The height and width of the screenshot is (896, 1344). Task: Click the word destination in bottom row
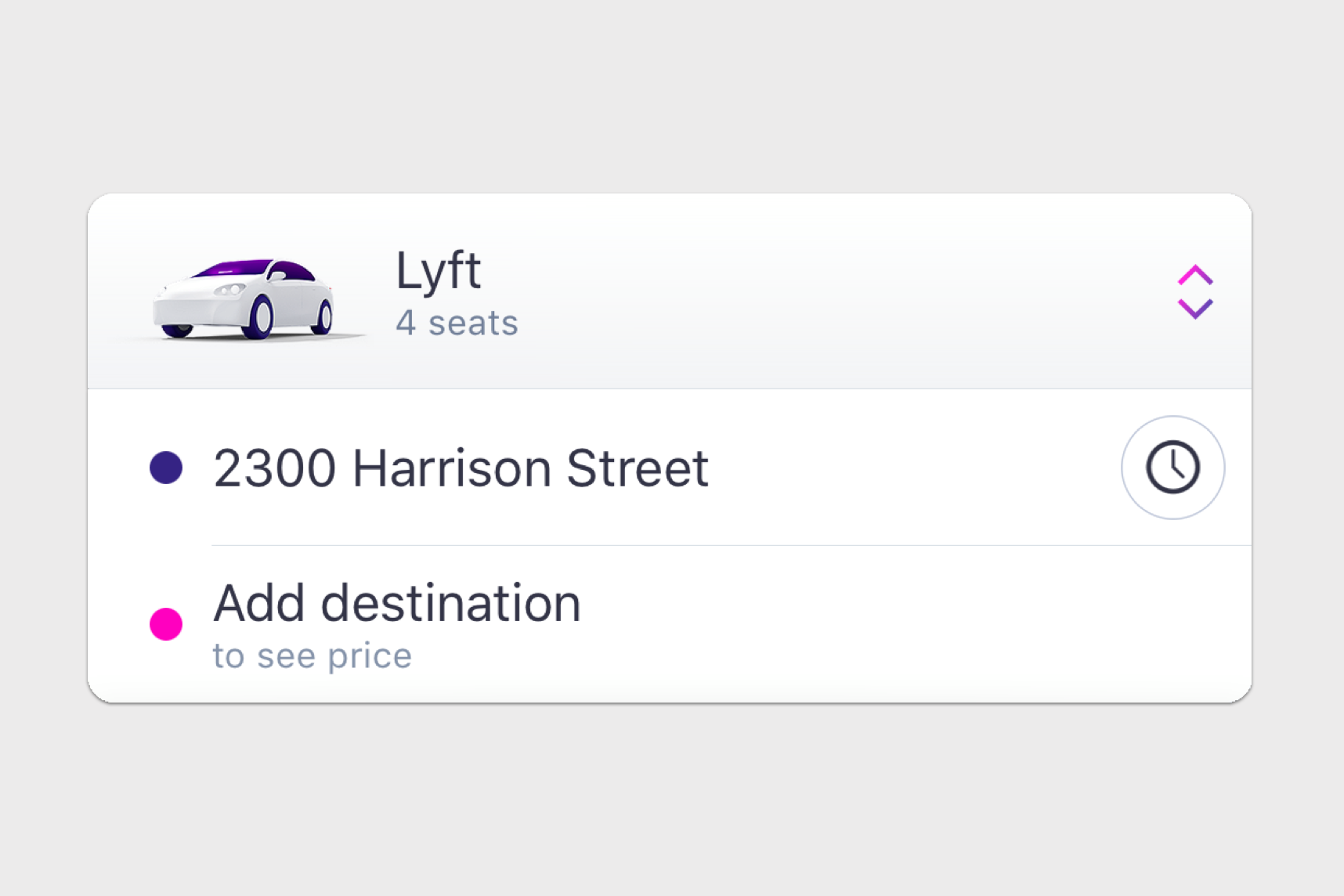[451, 603]
